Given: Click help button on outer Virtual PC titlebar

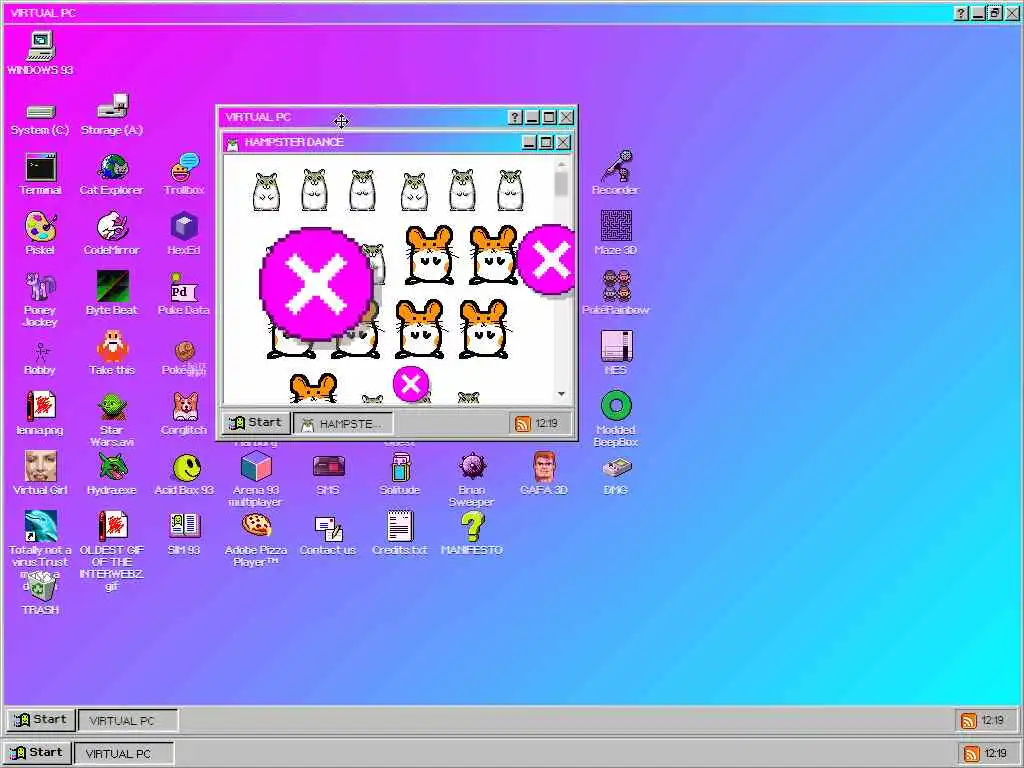Looking at the screenshot, I should (x=961, y=13).
